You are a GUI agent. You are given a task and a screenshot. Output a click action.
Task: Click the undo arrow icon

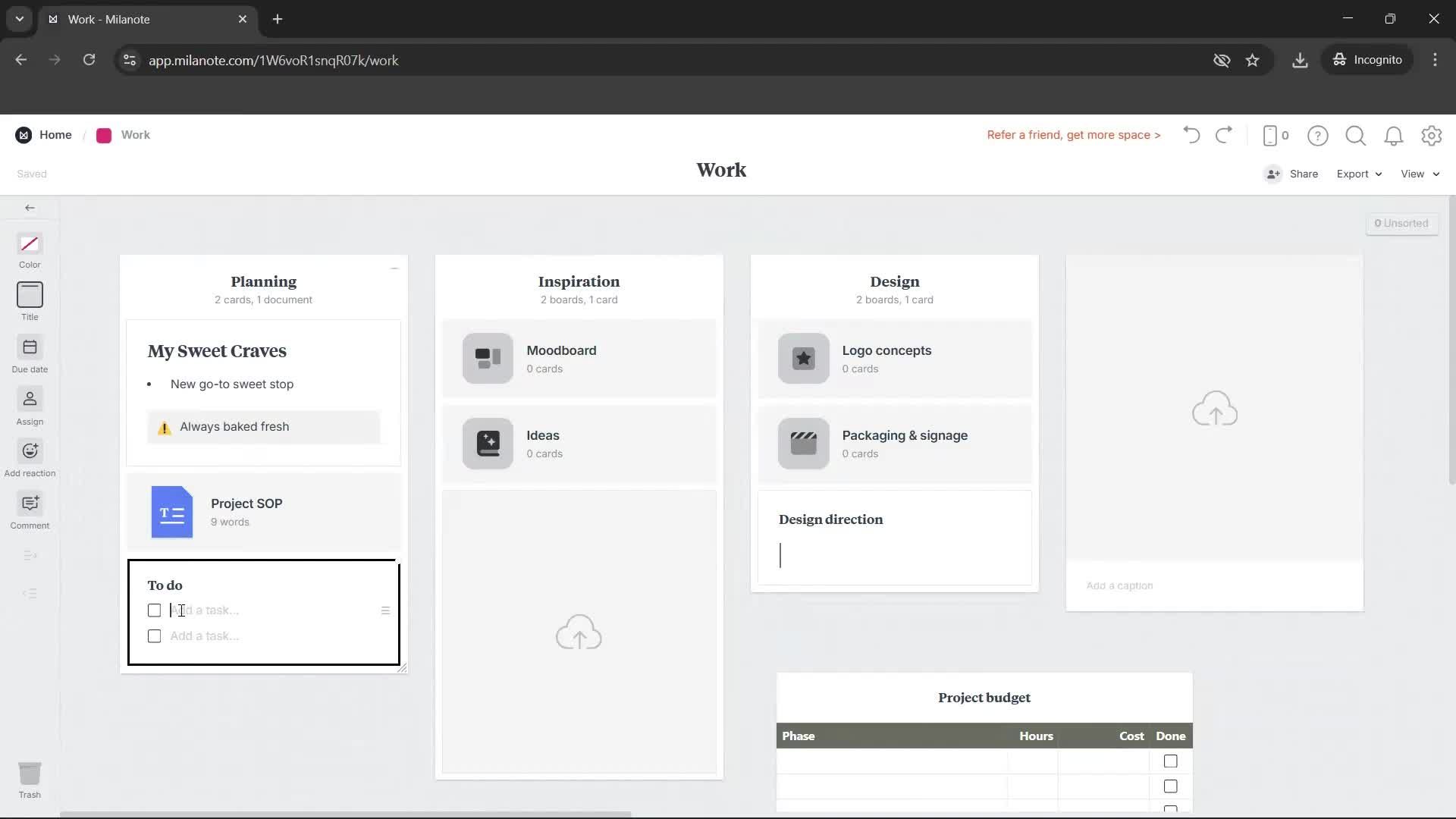pos(1191,135)
